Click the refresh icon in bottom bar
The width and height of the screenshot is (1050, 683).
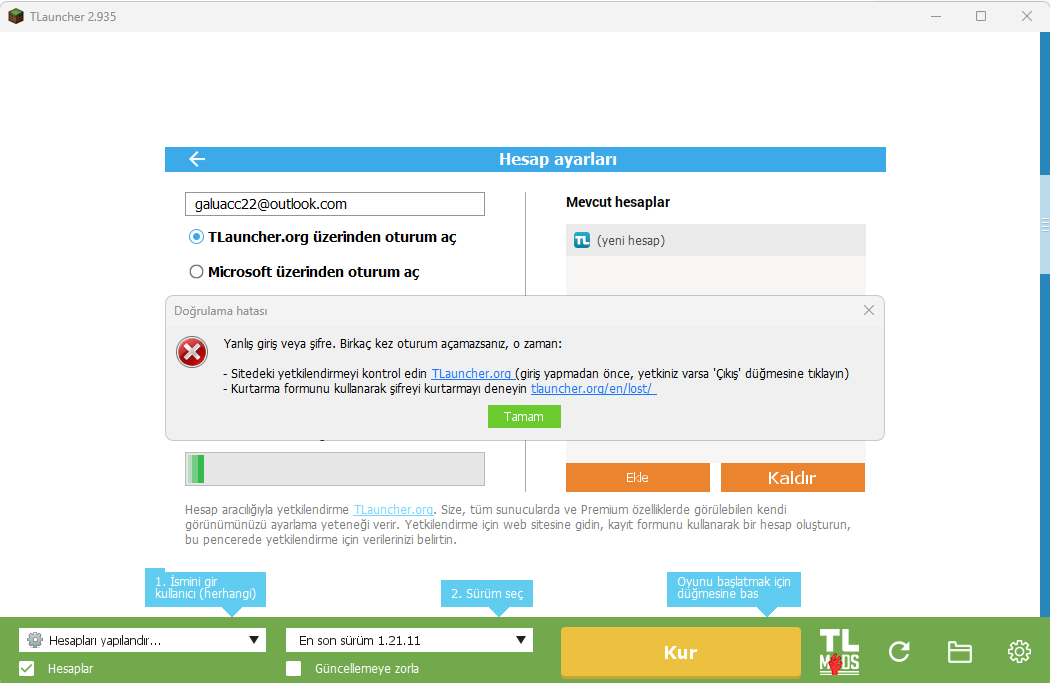click(x=899, y=652)
